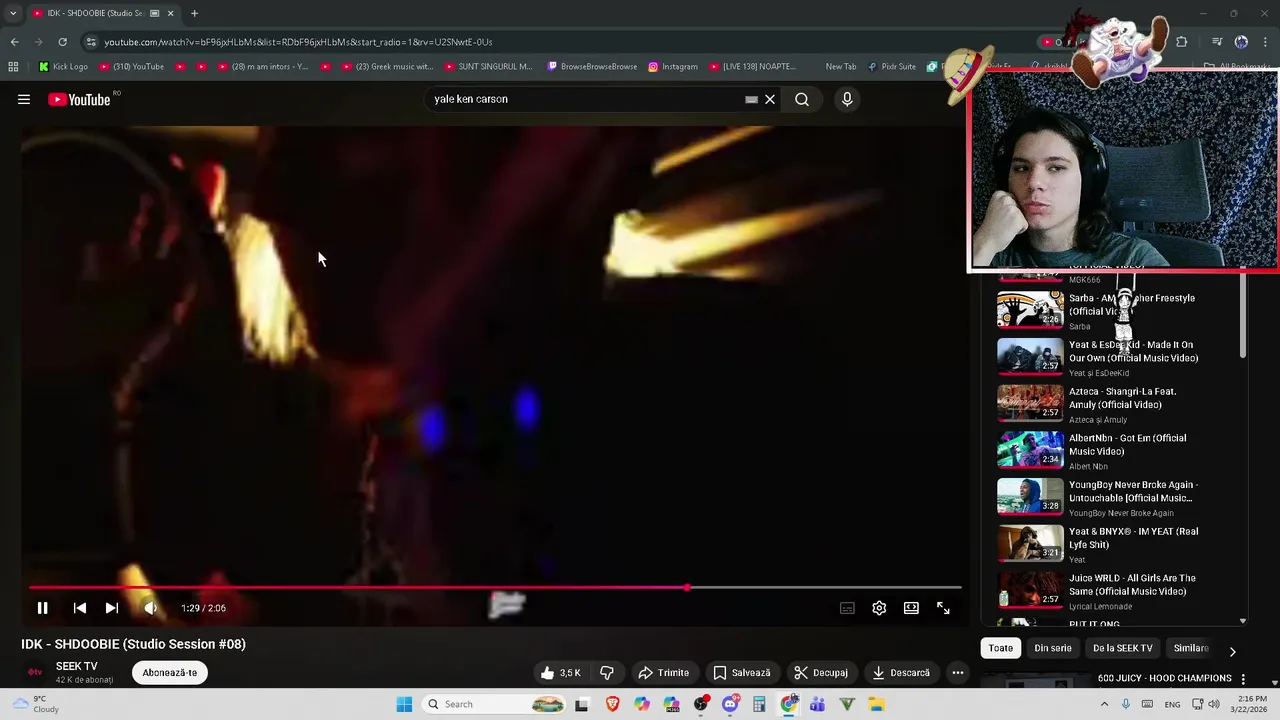Open Discord from the taskbar
The width and height of the screenshot is (1280, 720).
[730, 704]
